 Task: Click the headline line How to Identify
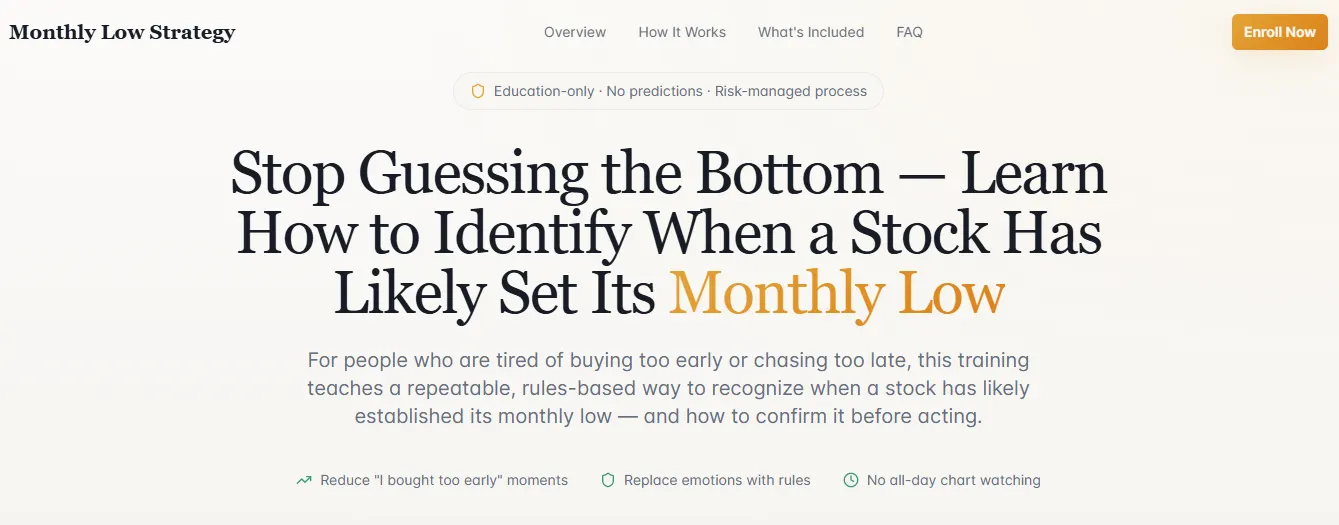coord(668,234)
